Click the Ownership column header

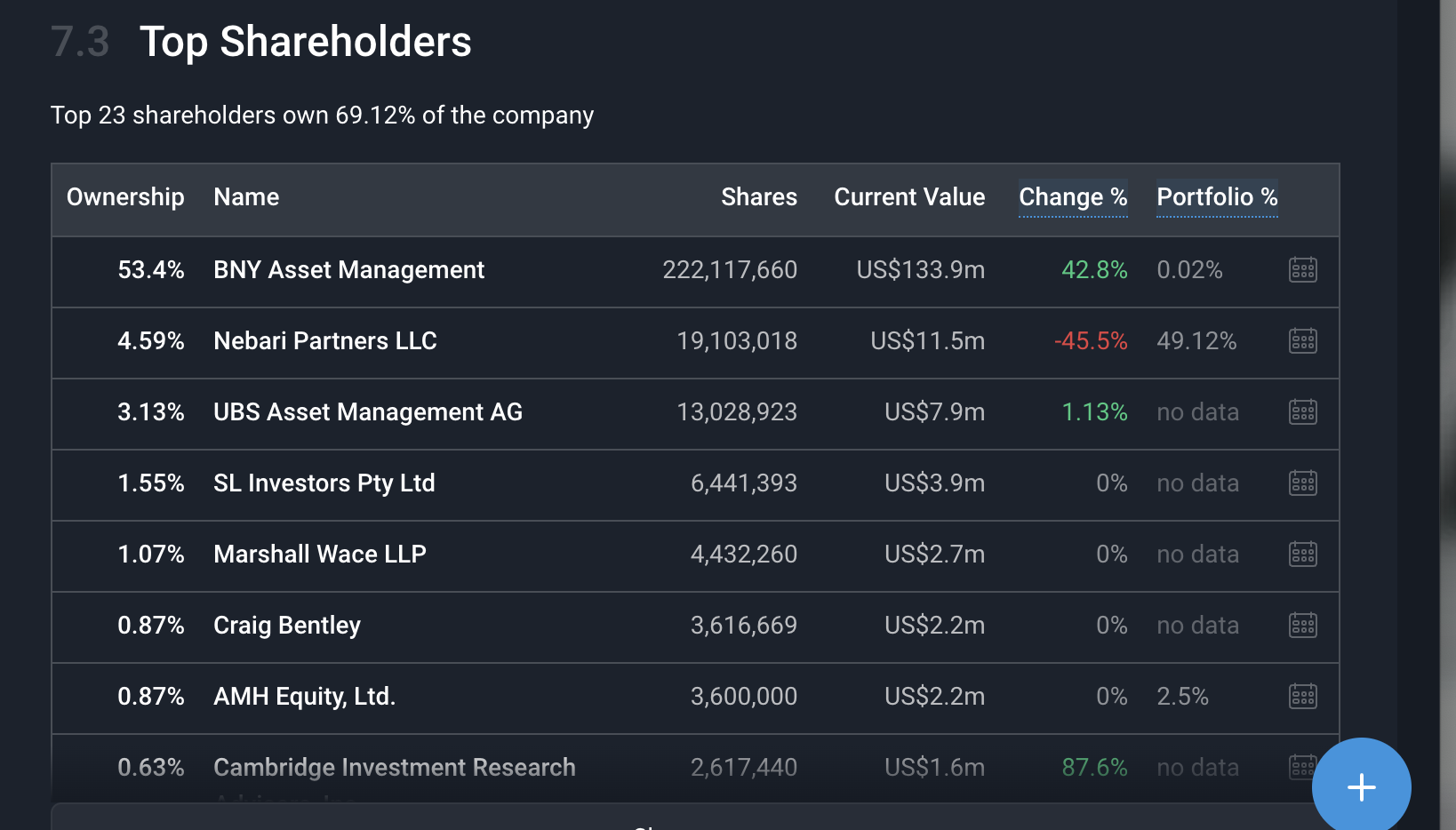pos(125,197)
